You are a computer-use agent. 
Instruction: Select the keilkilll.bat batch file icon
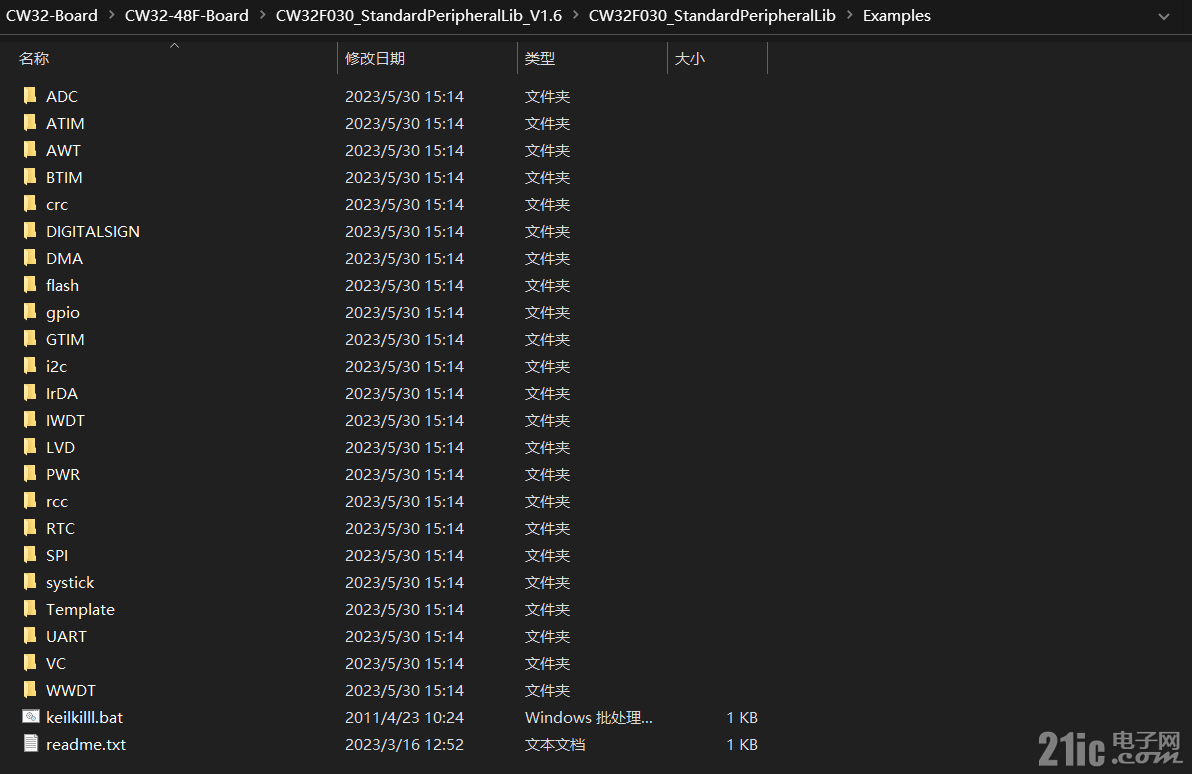tap(30, 717)
